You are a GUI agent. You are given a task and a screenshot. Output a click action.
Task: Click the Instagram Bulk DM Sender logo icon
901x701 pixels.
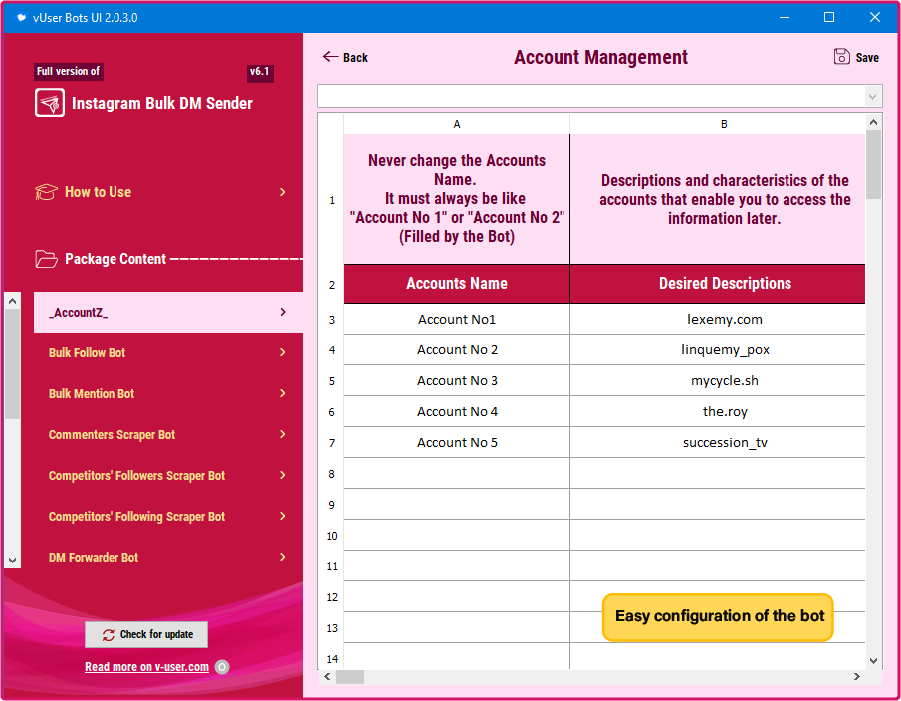click(49, 103)
